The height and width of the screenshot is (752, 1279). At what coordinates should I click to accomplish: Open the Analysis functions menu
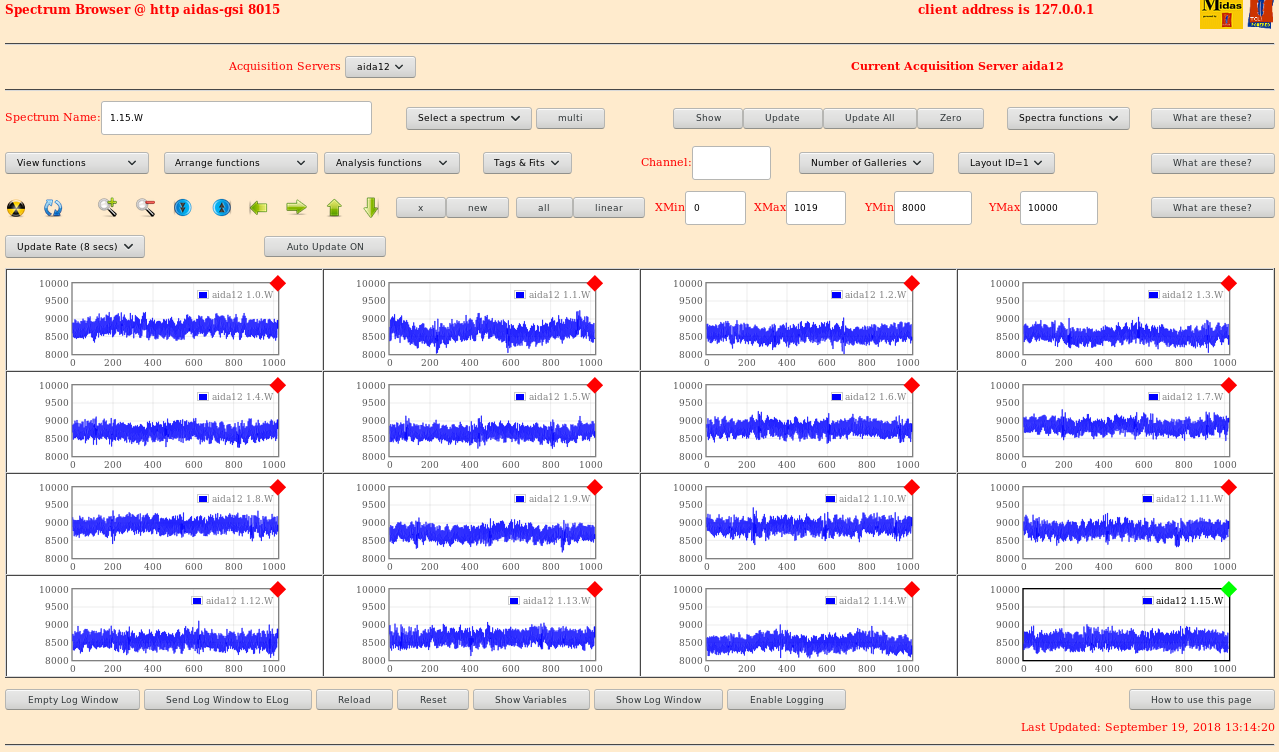pos(391,163)
